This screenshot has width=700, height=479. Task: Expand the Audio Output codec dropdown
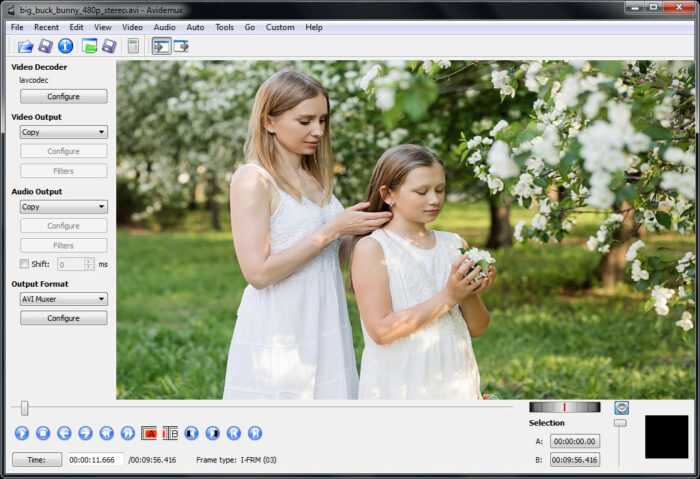tap(63, 207)
